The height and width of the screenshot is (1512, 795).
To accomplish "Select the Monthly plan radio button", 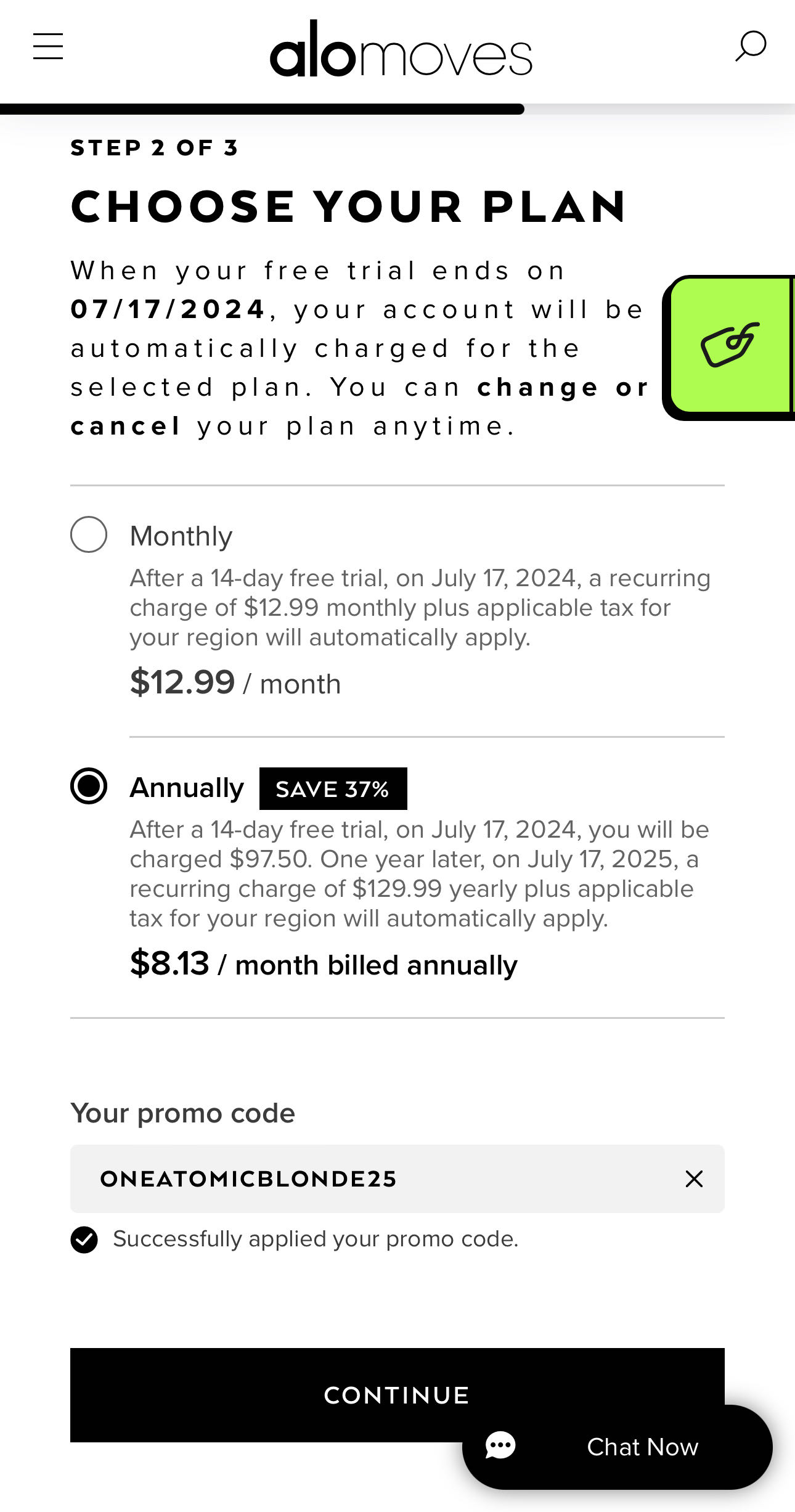I will 89,534.
